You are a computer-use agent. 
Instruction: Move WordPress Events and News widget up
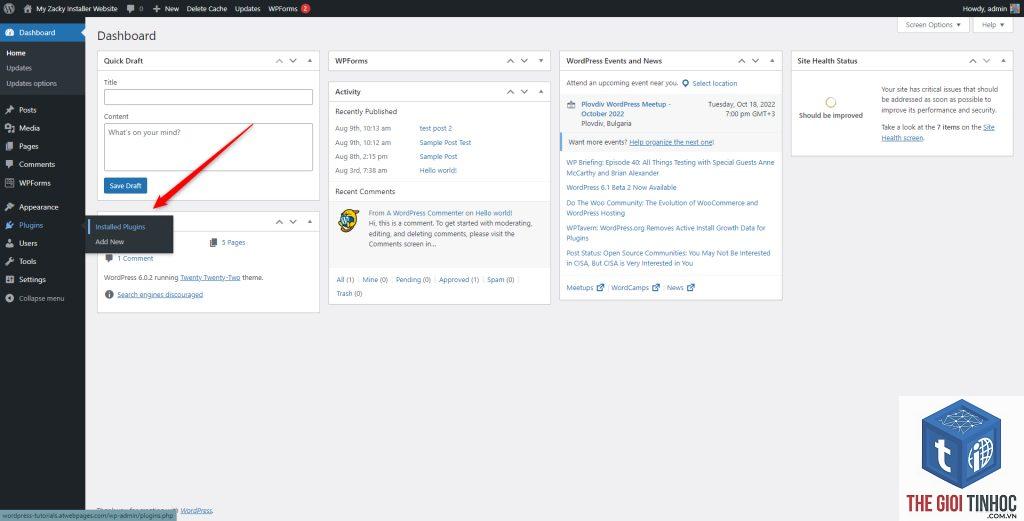coord(741,61)
